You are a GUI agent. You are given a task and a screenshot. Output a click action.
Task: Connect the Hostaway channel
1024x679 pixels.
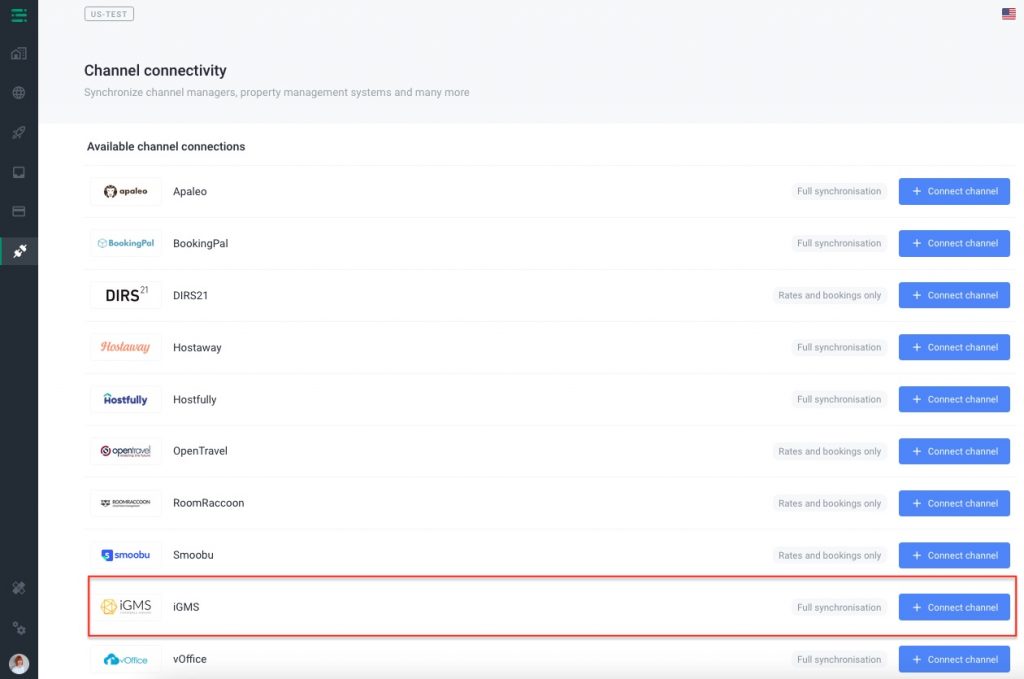[x=954, y=347]
